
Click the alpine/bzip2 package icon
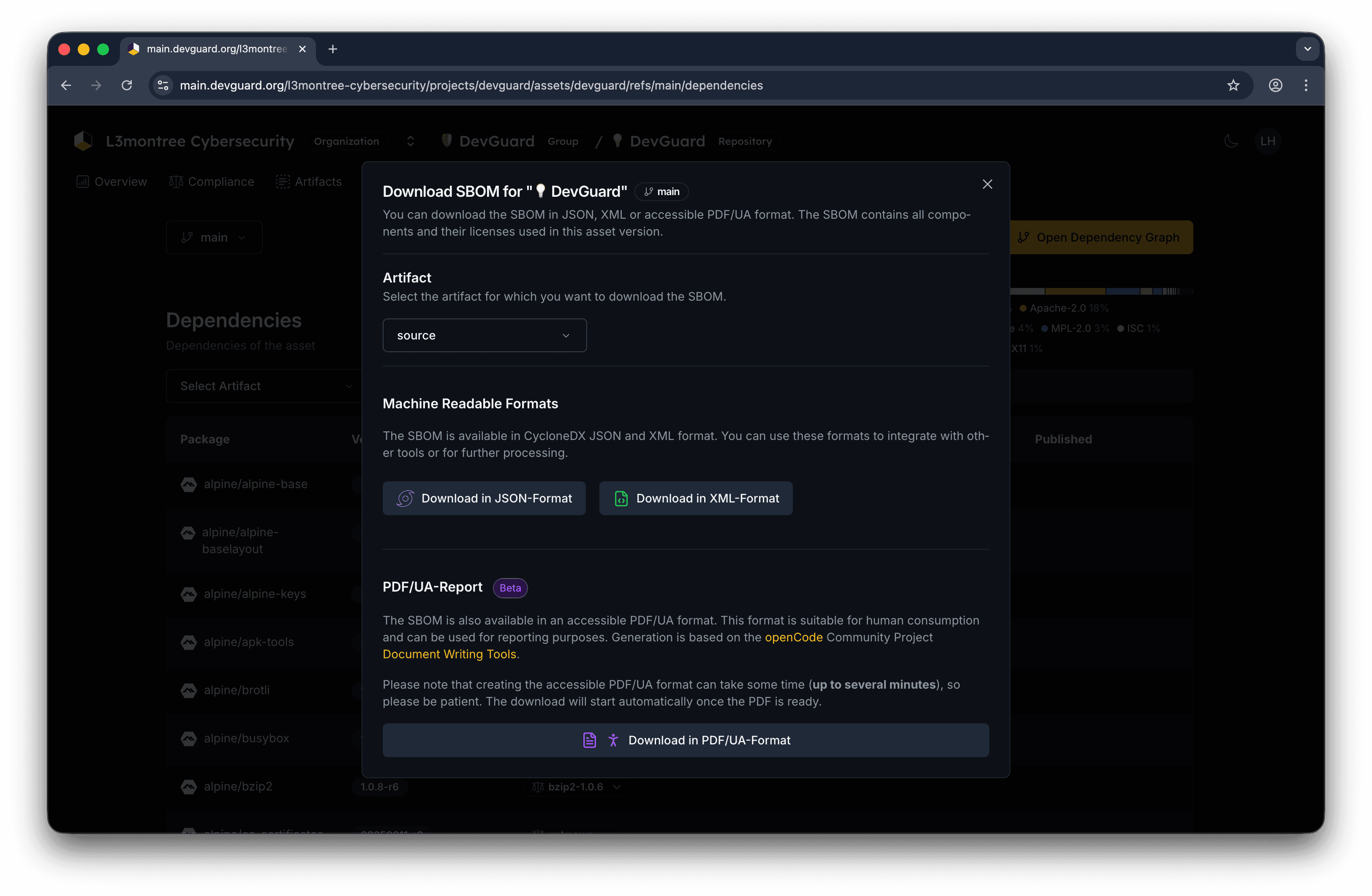coord(188,787)
